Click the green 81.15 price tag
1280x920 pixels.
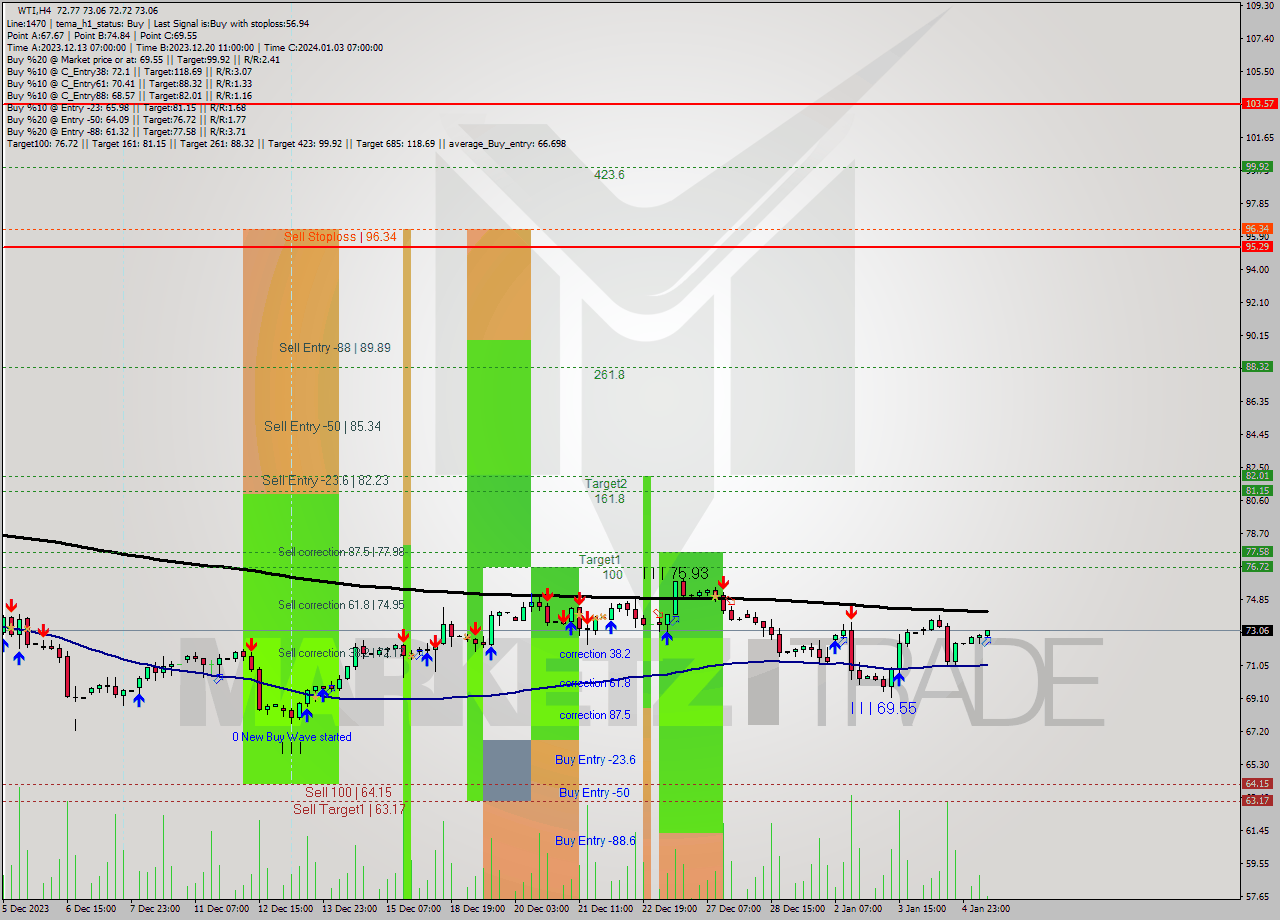pyautogui.click(x=1258, y=491)
